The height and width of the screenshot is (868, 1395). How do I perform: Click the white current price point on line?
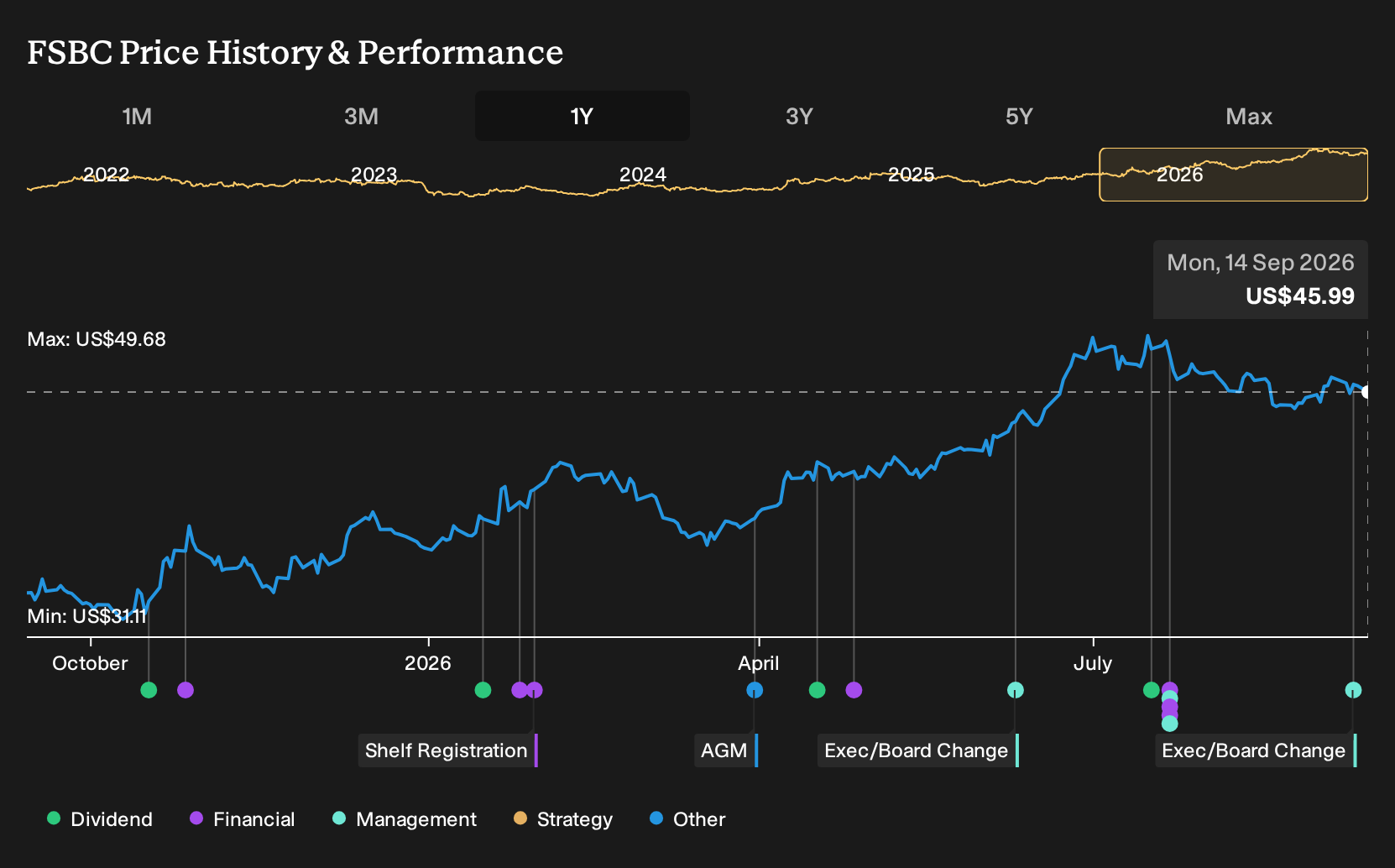[1367, 392]
